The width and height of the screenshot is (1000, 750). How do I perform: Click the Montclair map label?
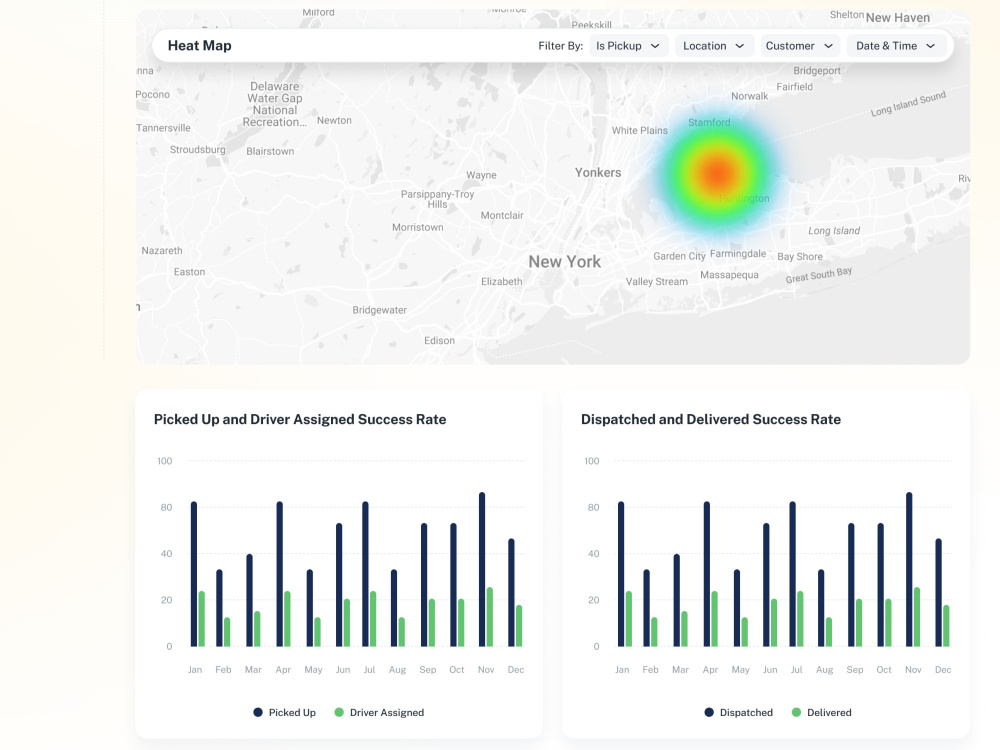tap(502, 215)
